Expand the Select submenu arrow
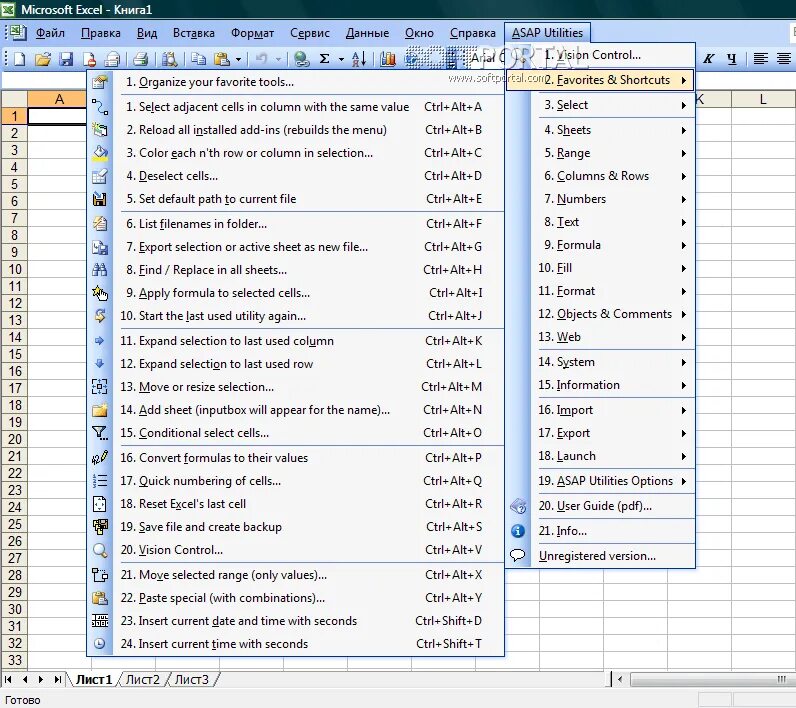 684,105
